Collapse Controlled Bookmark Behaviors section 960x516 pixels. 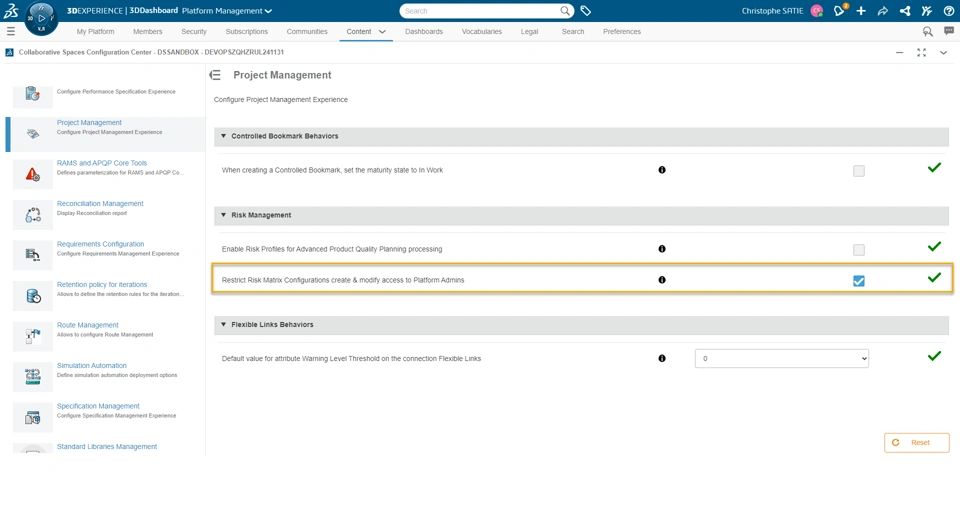[223, 136]
